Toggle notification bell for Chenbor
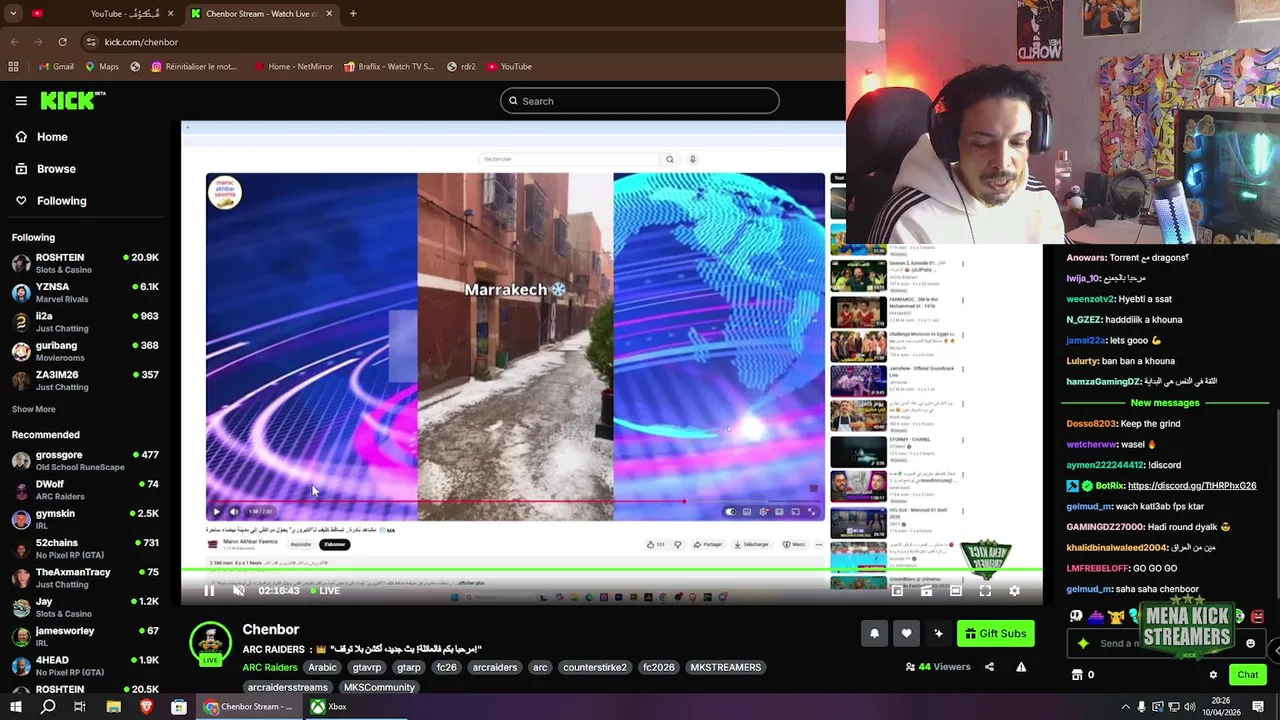 [x=874, y=633]
